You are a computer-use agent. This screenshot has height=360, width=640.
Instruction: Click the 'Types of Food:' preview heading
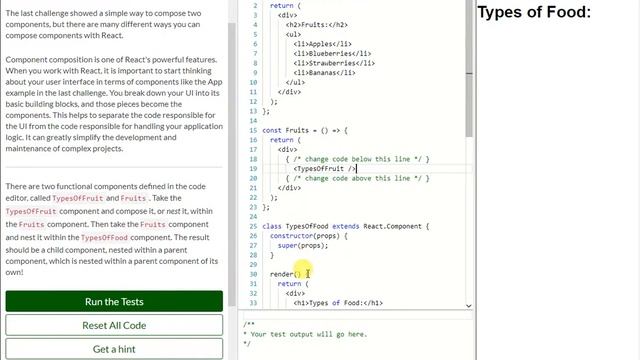pyautogui.click(x=534, y=12)
